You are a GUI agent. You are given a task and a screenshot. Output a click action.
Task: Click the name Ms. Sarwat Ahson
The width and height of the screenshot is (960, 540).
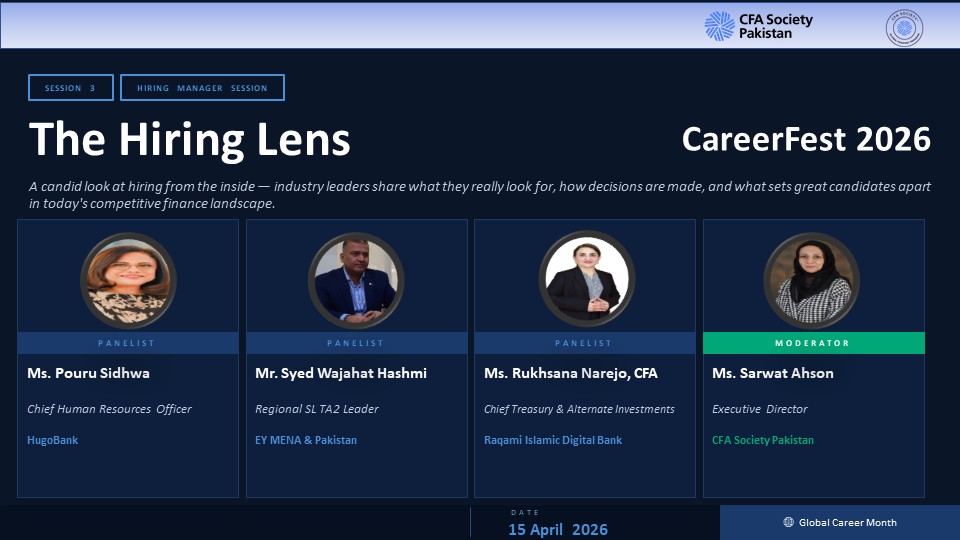773,373
